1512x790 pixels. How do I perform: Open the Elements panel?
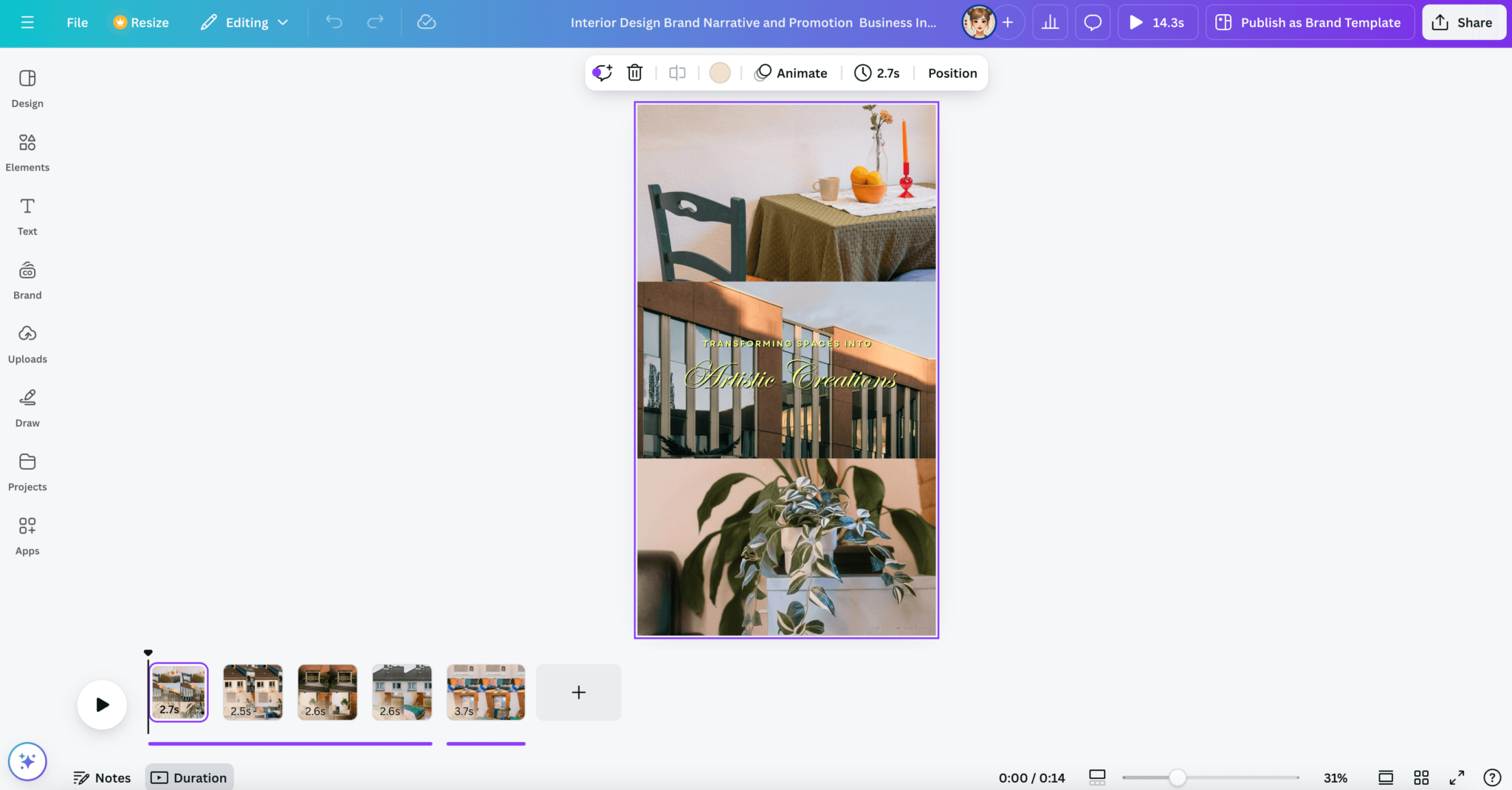tap(27, 153)
